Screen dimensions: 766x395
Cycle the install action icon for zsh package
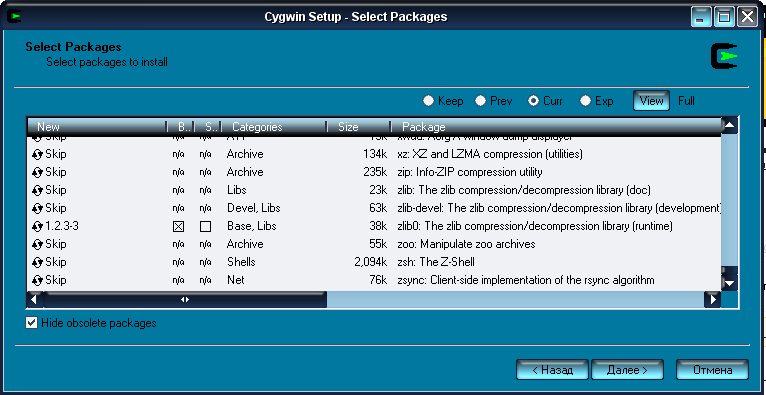[x=37, y=263]
